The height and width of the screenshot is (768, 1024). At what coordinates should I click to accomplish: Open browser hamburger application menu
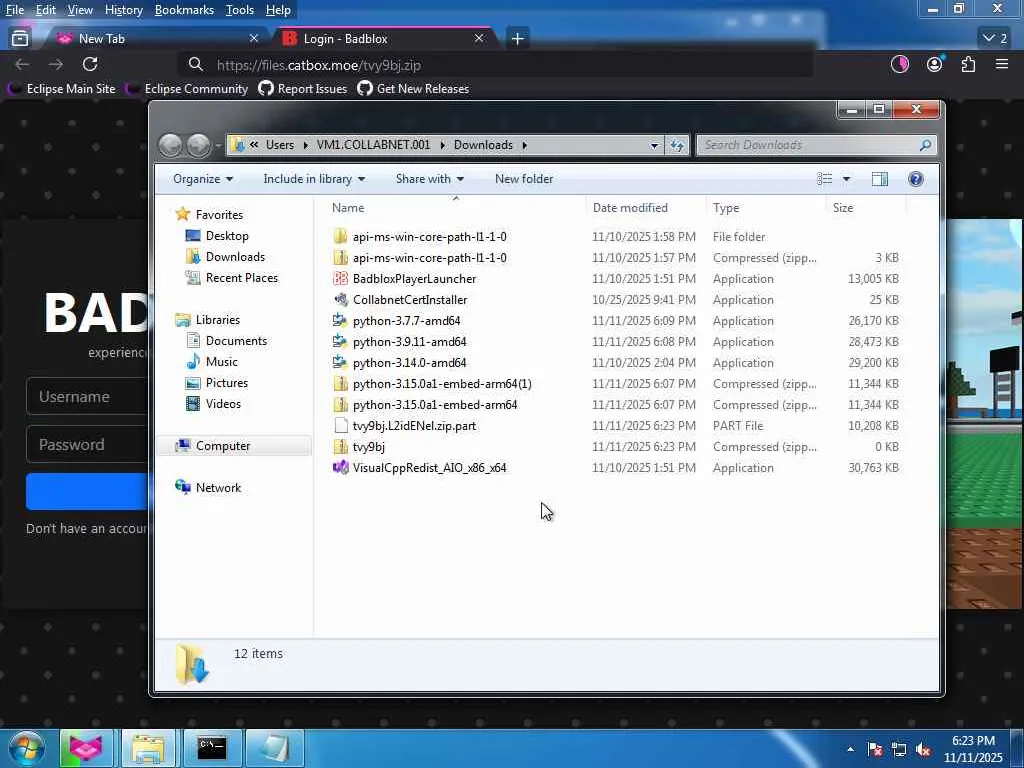tap(1002, 64)
